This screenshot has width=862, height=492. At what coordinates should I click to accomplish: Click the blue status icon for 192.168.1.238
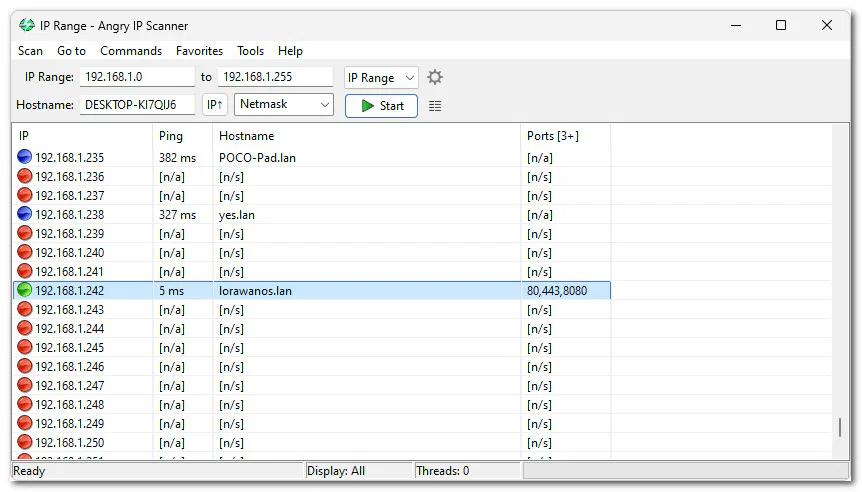[x=24, y=214]
